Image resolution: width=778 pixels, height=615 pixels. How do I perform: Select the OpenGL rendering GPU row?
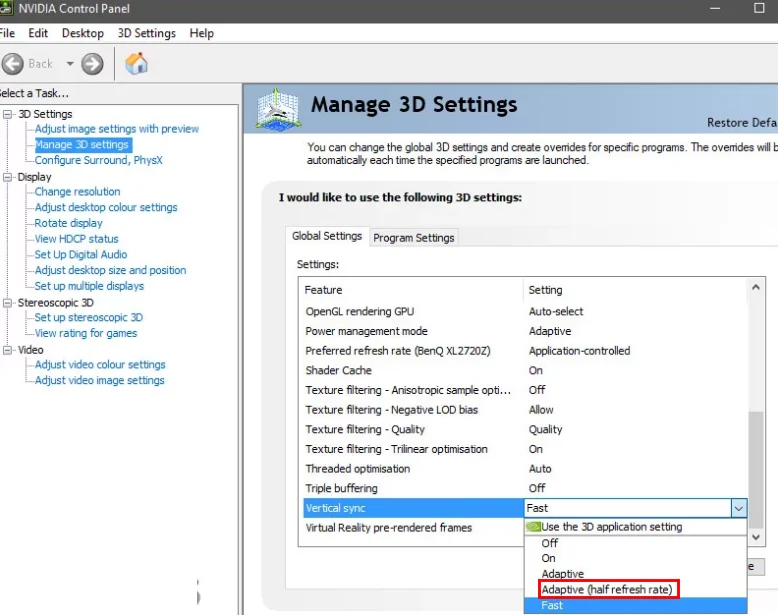(524, 312)
